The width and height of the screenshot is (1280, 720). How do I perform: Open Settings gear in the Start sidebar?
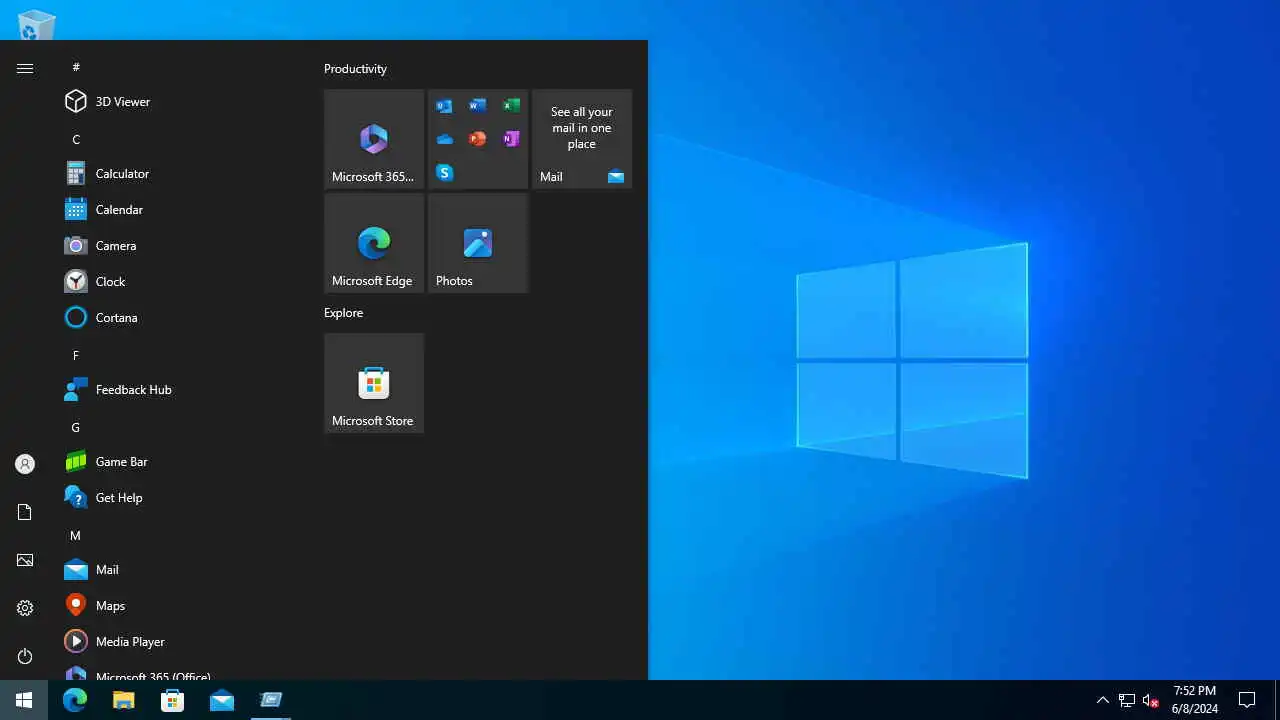25,608
